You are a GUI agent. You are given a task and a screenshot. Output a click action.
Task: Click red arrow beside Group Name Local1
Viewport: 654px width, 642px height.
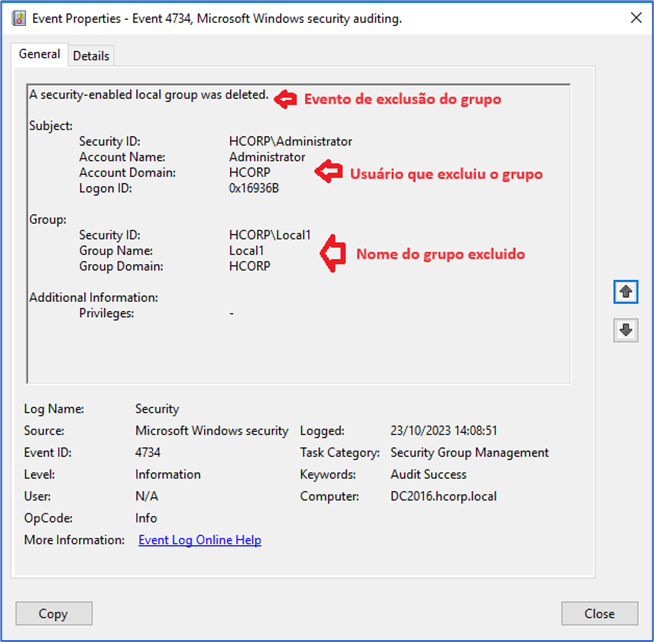coord(333,253)
